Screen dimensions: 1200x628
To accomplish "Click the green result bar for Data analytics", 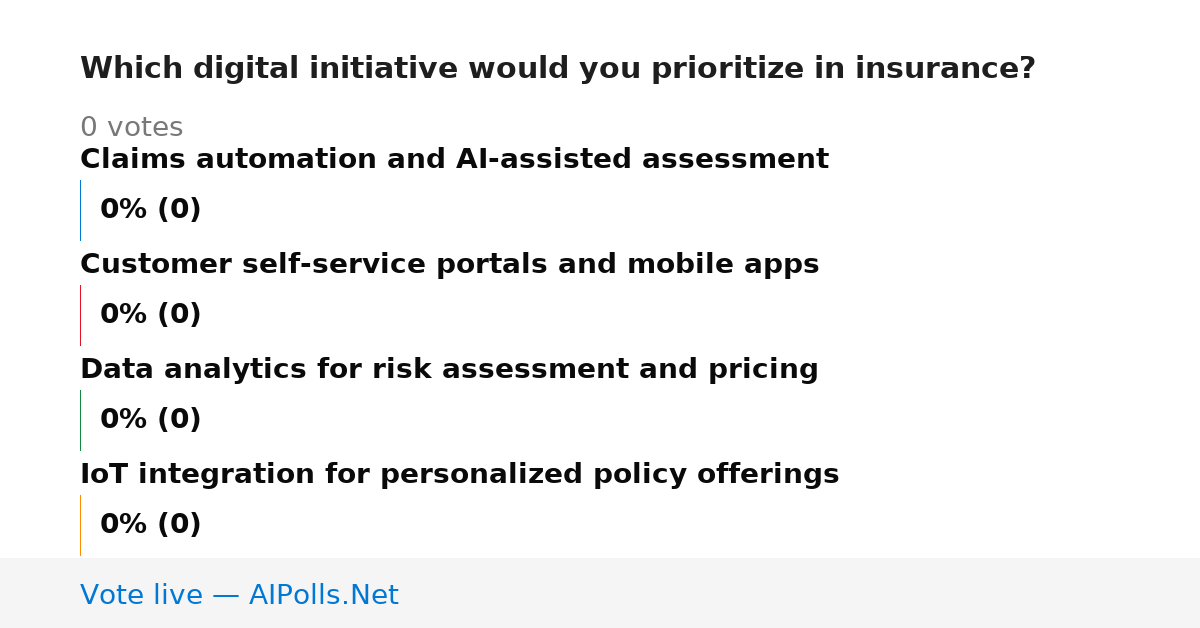I will tap(80, 420).
